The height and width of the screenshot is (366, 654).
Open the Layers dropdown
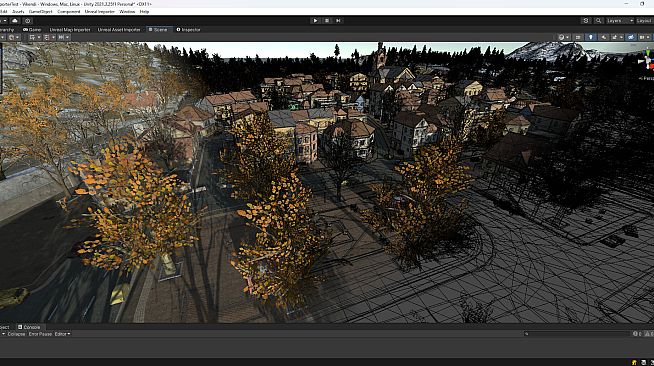620,20
